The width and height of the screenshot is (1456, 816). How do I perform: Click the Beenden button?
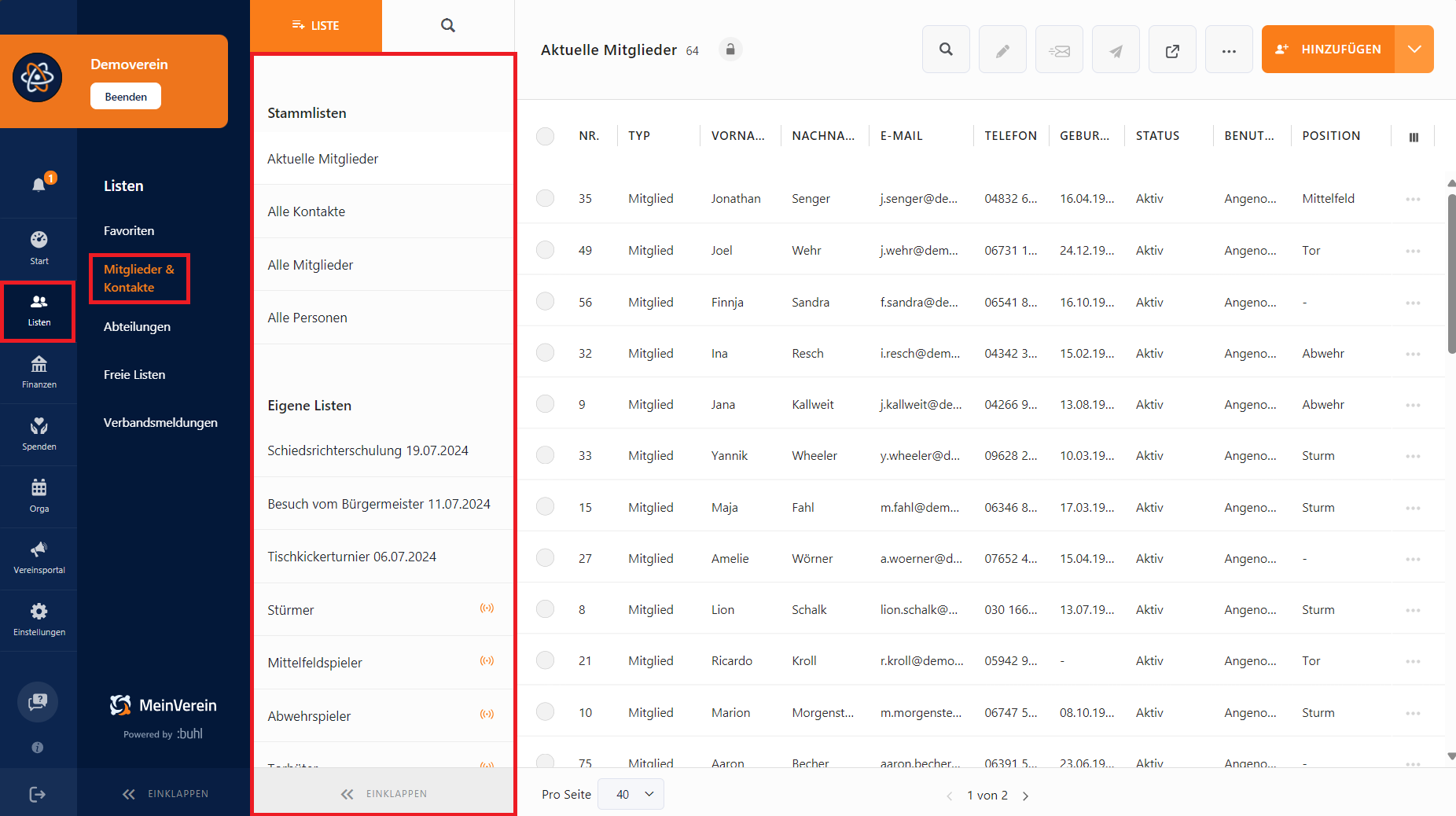click(x=126, y=97)
